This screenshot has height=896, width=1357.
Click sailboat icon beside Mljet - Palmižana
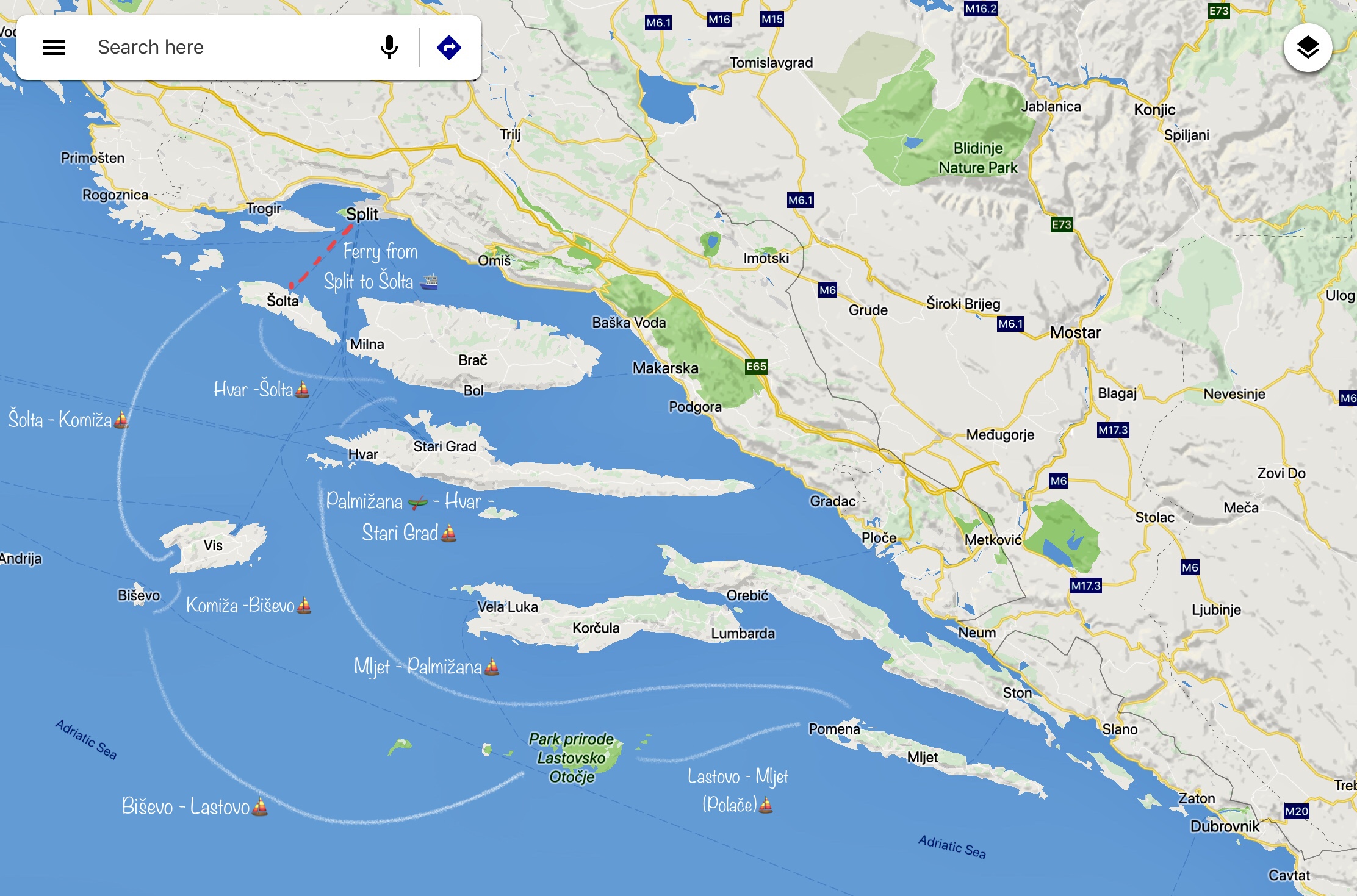pyautogui.click(x=492, y=667)
